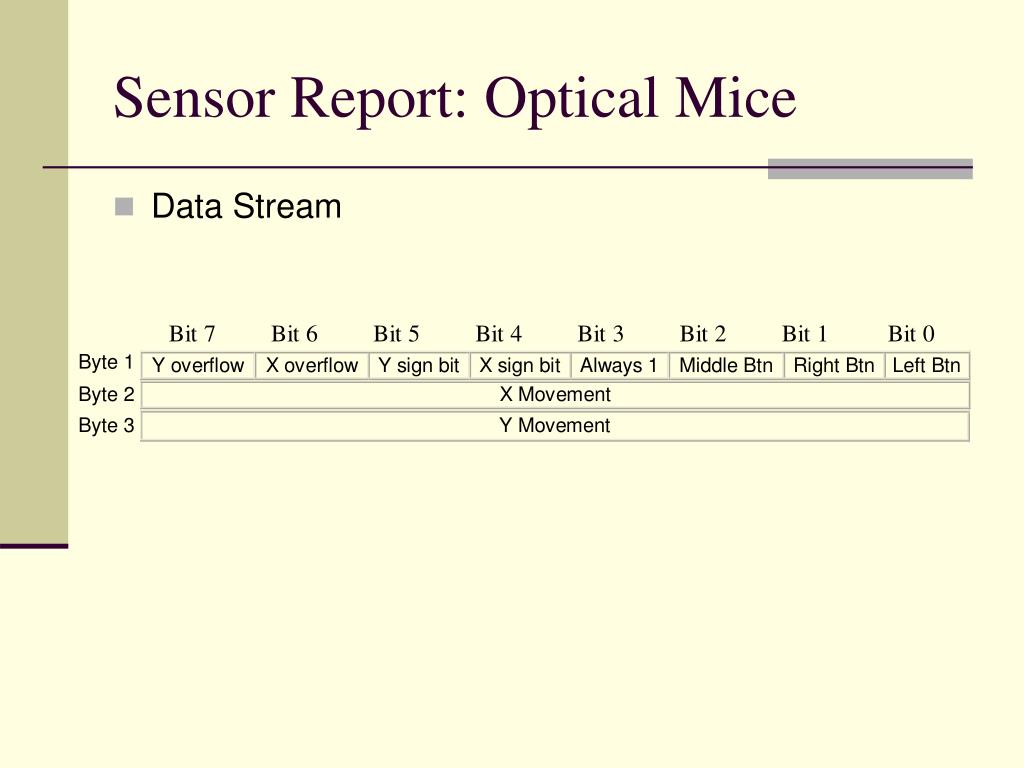Click the Y overflow cell

pyautogui.click(x=198, y=365)
